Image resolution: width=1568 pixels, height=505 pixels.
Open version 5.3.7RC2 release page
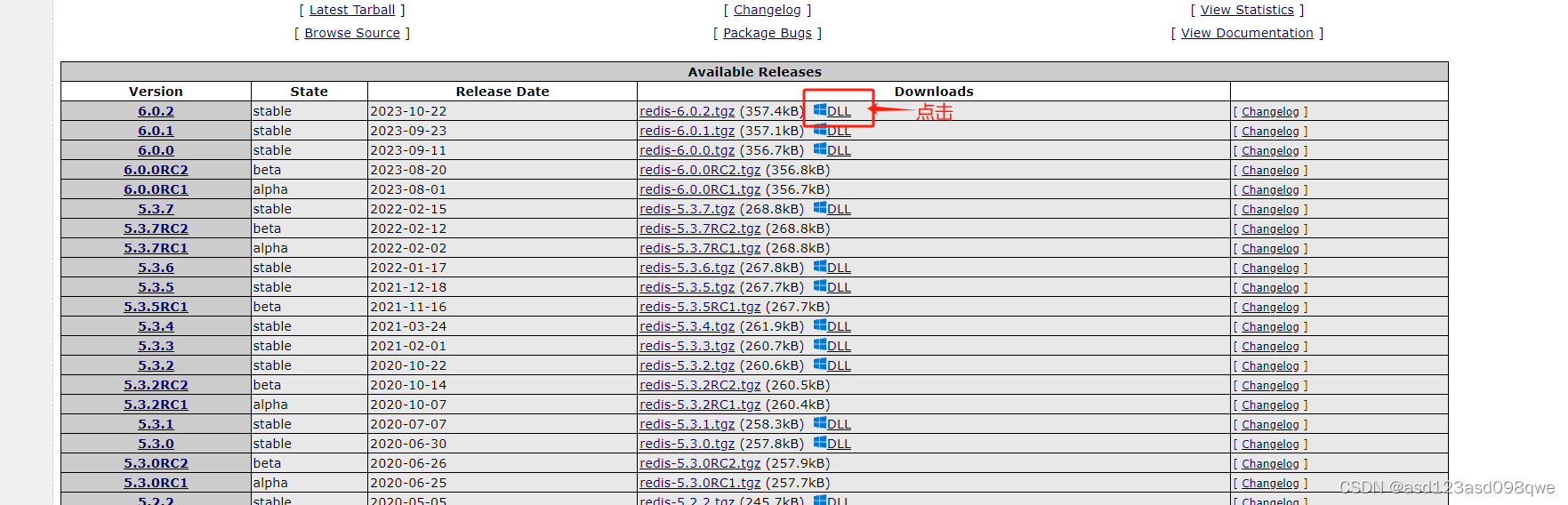click(x=156, y=228)
